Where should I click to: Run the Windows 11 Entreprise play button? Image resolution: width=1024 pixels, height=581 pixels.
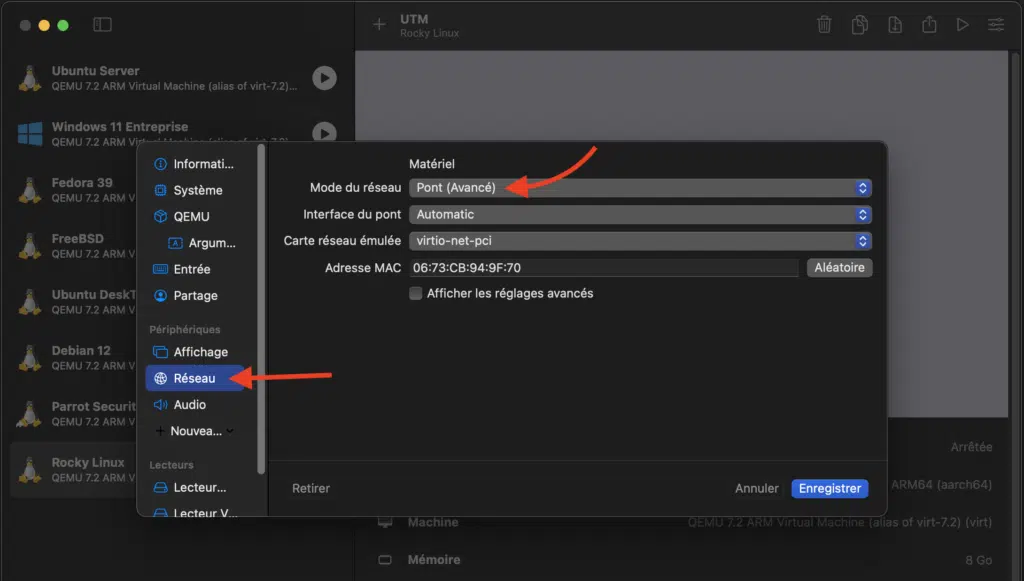(324, 132)
